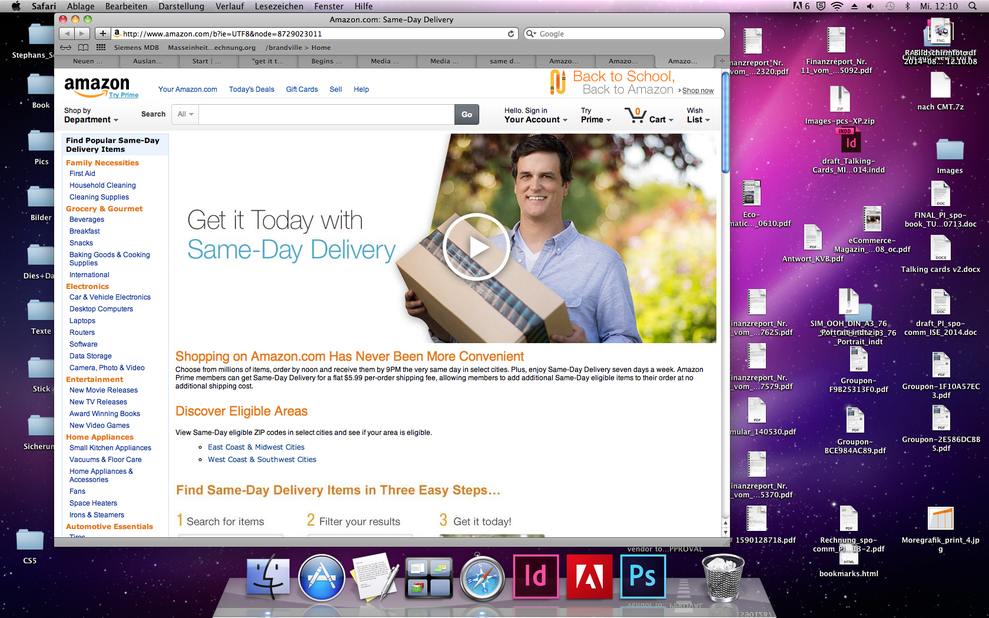This screenshot has height=618, width=989.
Task: Open Mission Control in the Dock
Action: click(x=429, y=578)
